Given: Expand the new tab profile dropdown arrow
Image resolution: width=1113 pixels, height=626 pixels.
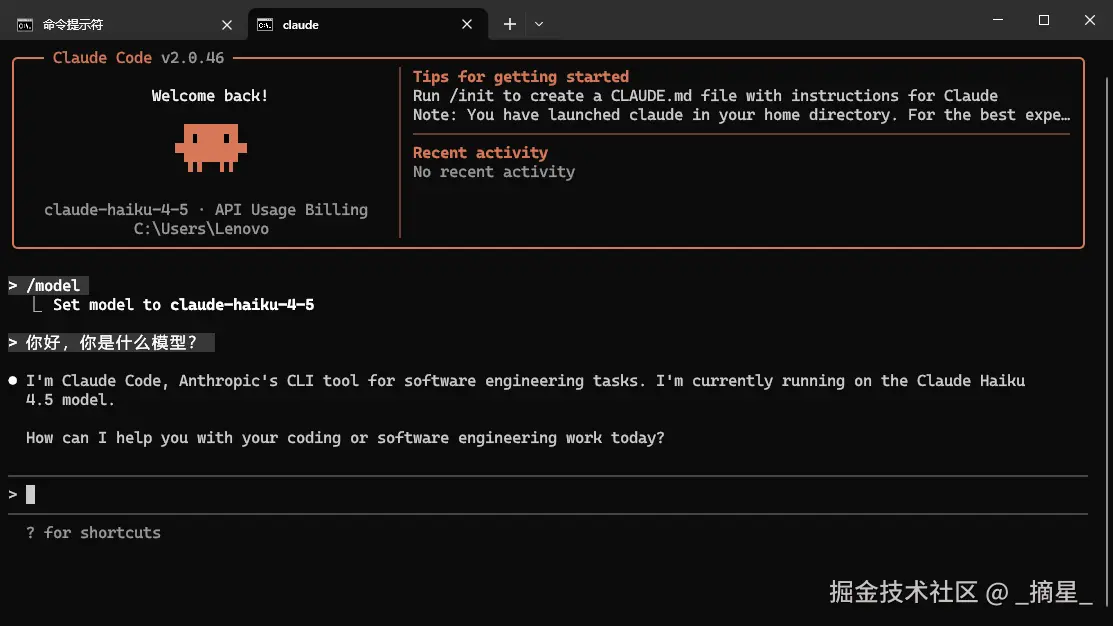Looking at the screenshot, I should (539, 24).
